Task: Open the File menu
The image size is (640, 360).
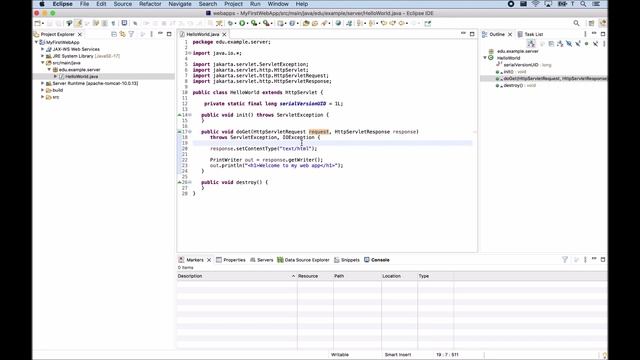Action: [x=84, y=4]
